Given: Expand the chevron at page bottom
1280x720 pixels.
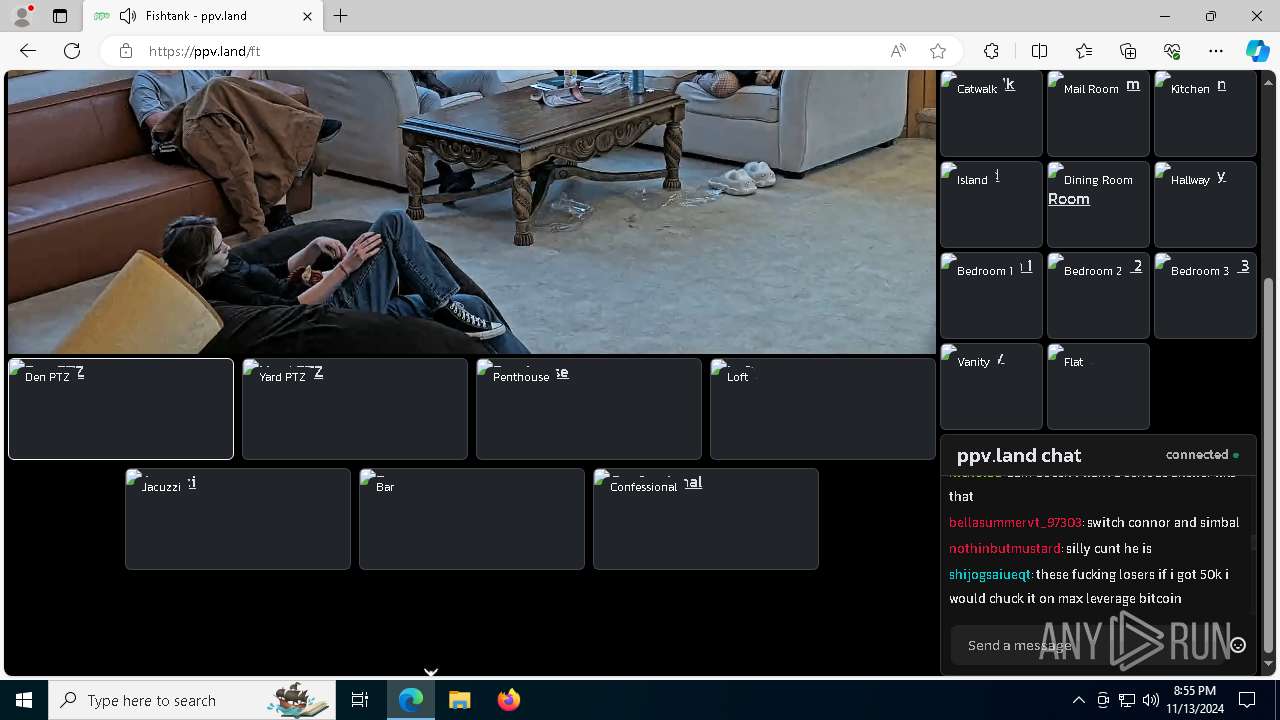Looking at the screenshot, I should (431, 673).
